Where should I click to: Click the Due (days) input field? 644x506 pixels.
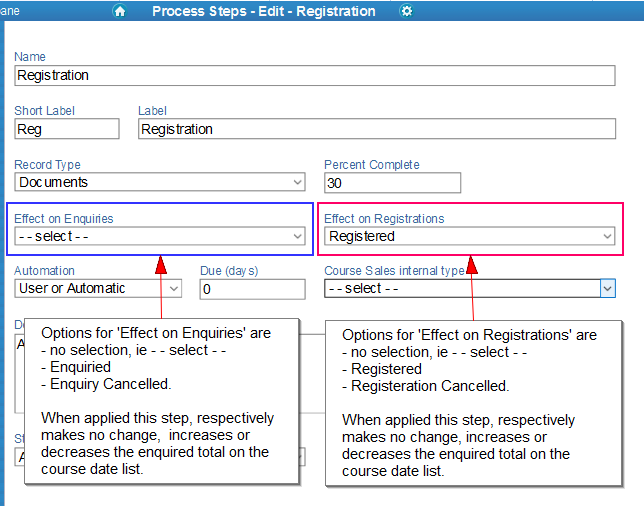coord(252,289)
